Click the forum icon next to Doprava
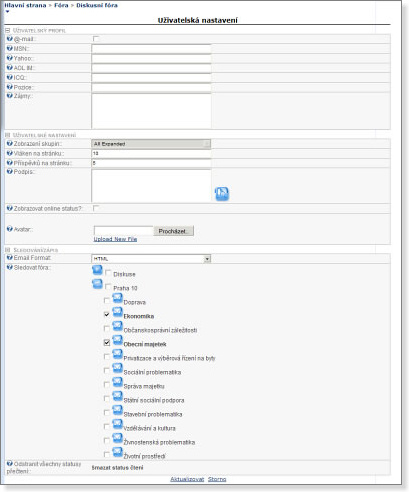Image resolution: width=409 pixels, height=492 pixels. tap(117, 298)
